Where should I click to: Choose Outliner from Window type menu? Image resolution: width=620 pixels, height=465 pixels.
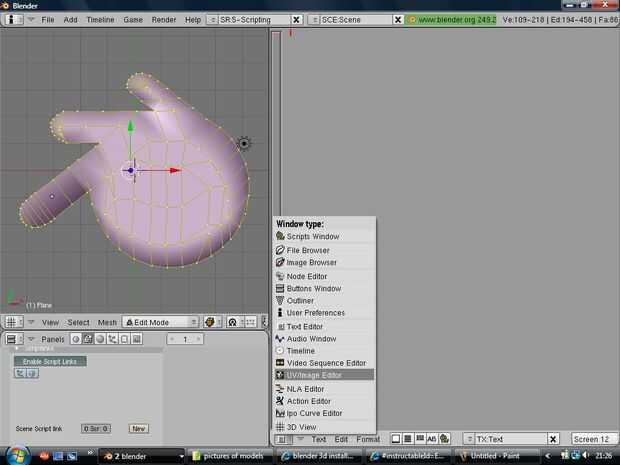pos(324,301)
